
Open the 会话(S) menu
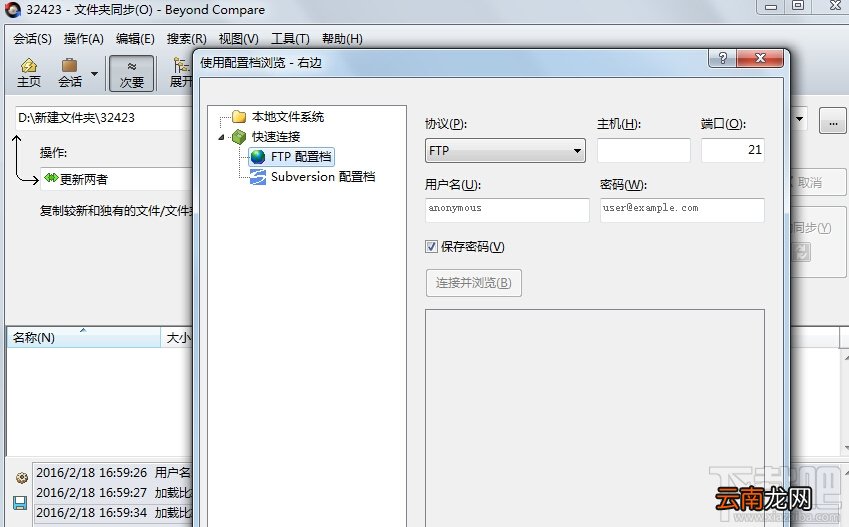click(x=32, y=39)
